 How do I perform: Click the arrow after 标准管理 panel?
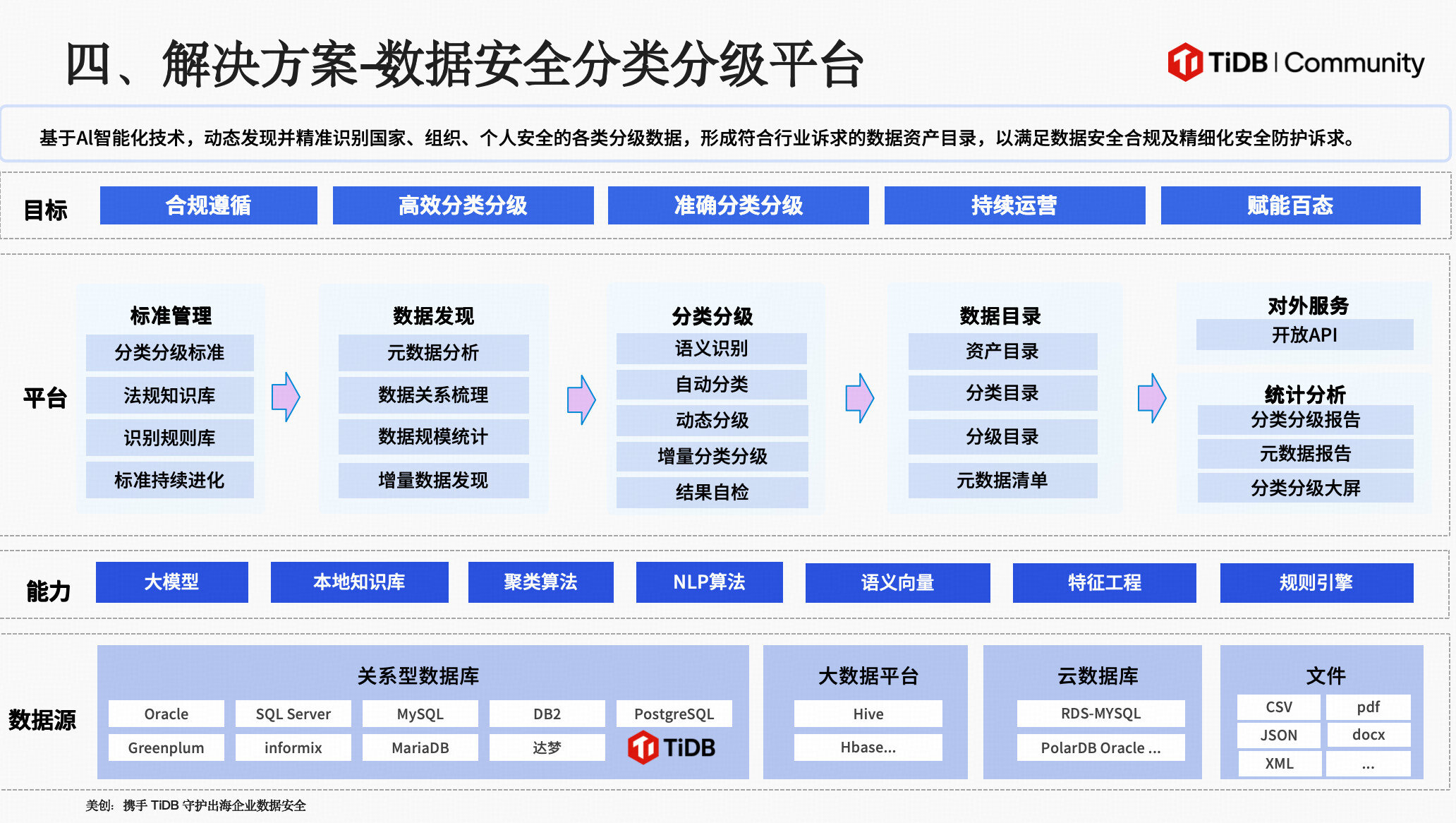[286, 397]
